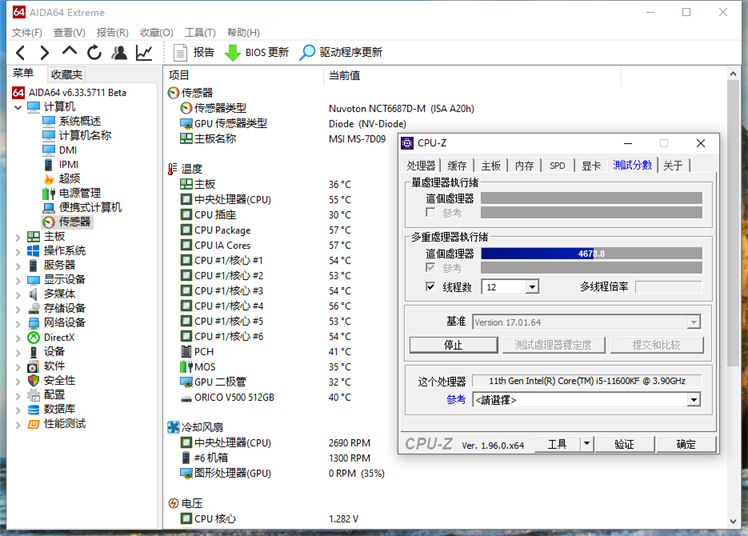748x536 pixels.
Task: Open the 线程数 thread count dropdown
Action: point(532,287)
